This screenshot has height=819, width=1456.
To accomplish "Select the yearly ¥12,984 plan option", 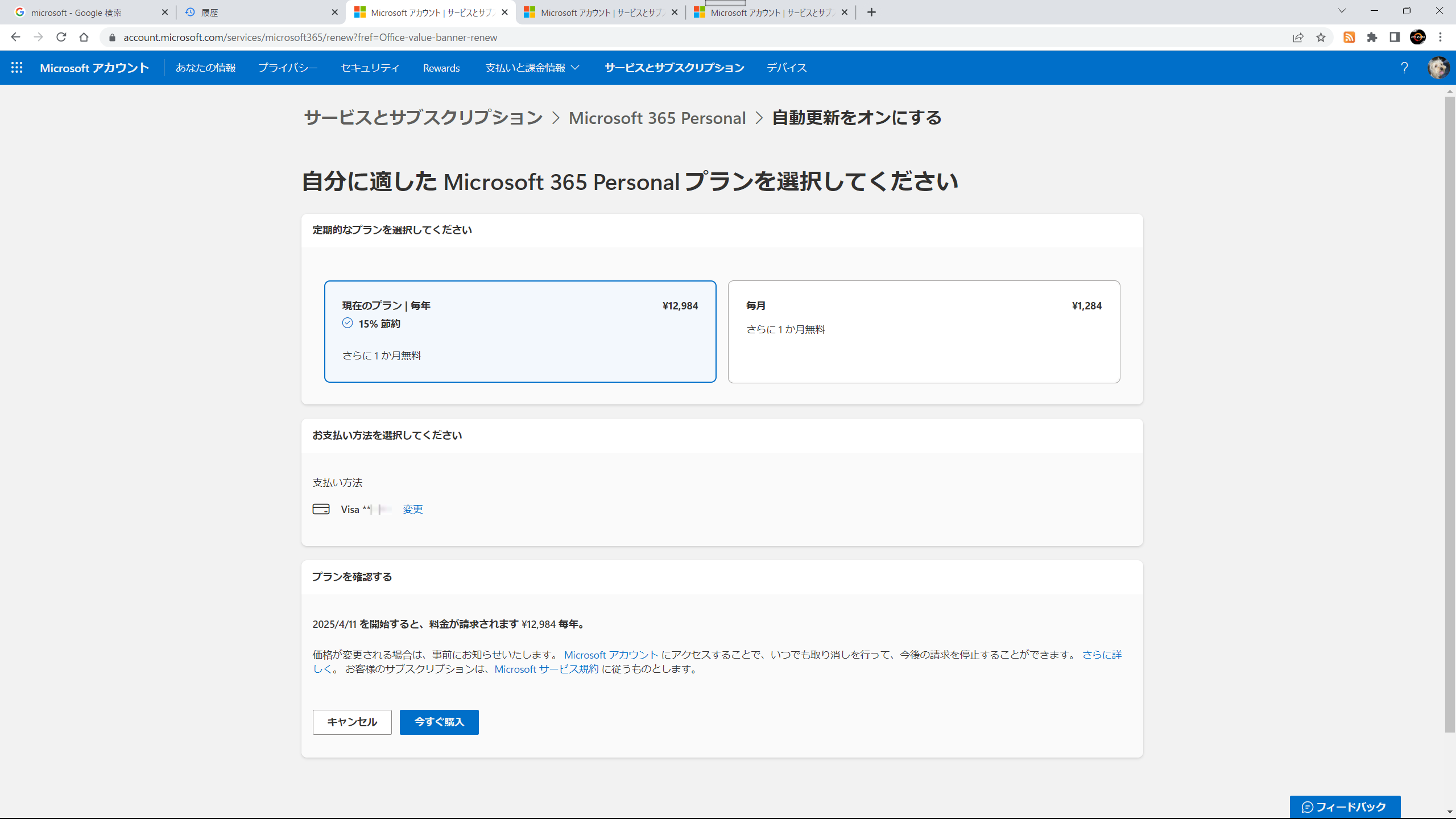I will tap(520, 332).
